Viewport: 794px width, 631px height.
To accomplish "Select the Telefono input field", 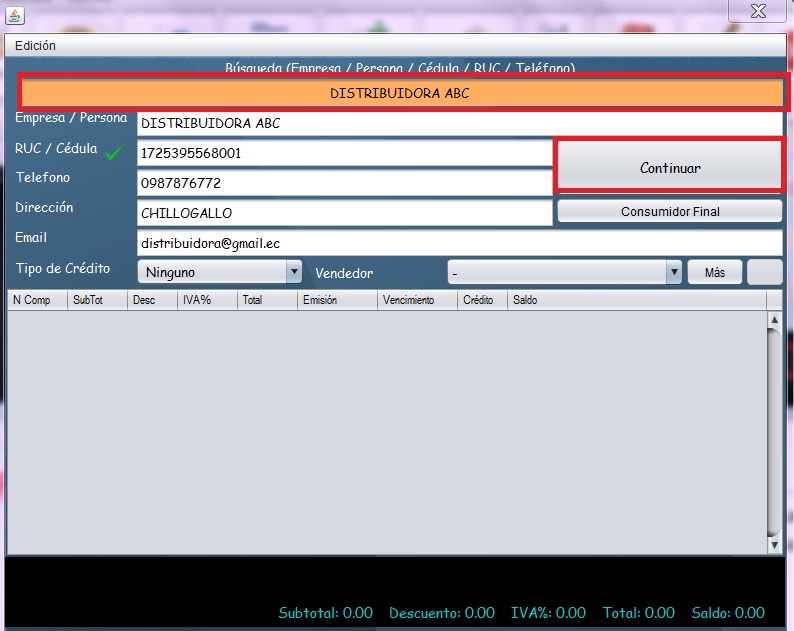I will tap(344, 184).
